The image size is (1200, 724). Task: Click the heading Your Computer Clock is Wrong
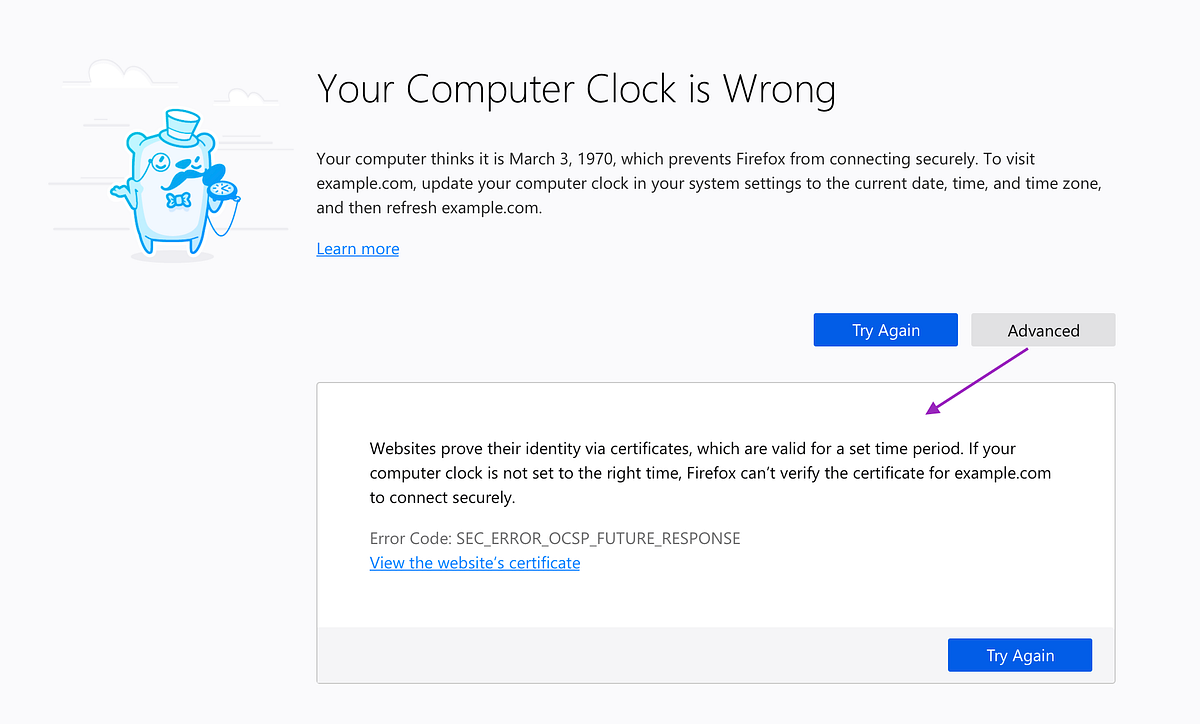pyautogui.click(x=576, y=89)
